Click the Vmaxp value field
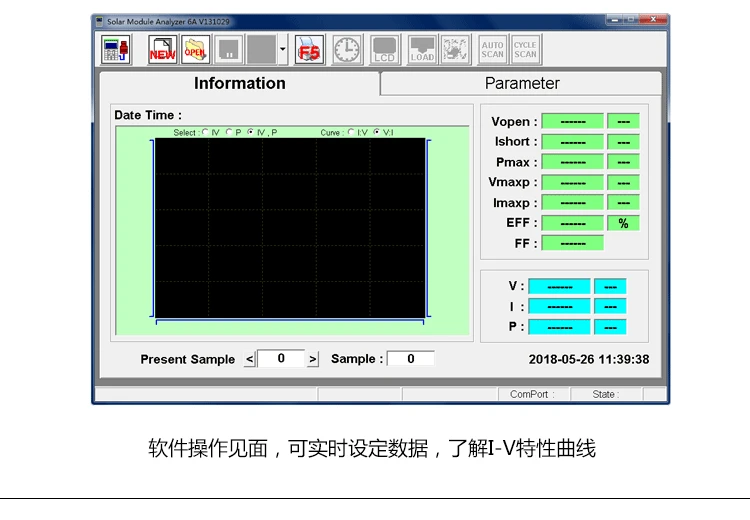The image size is (750, 520). [x=573, y=183]
